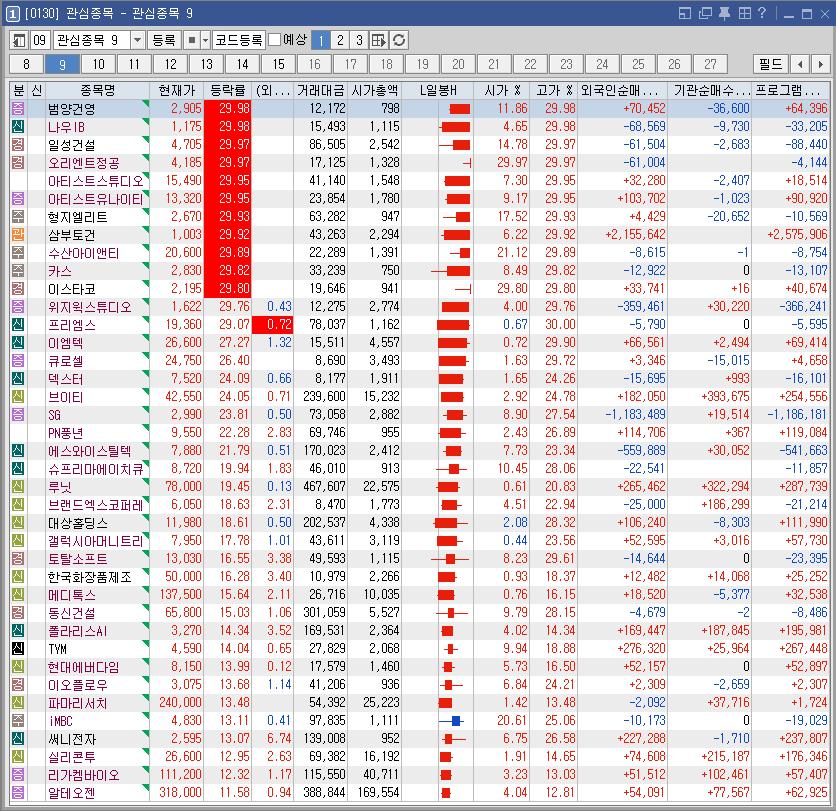
Task: Click the 코드등록 button
Action: tap(239, 41)
